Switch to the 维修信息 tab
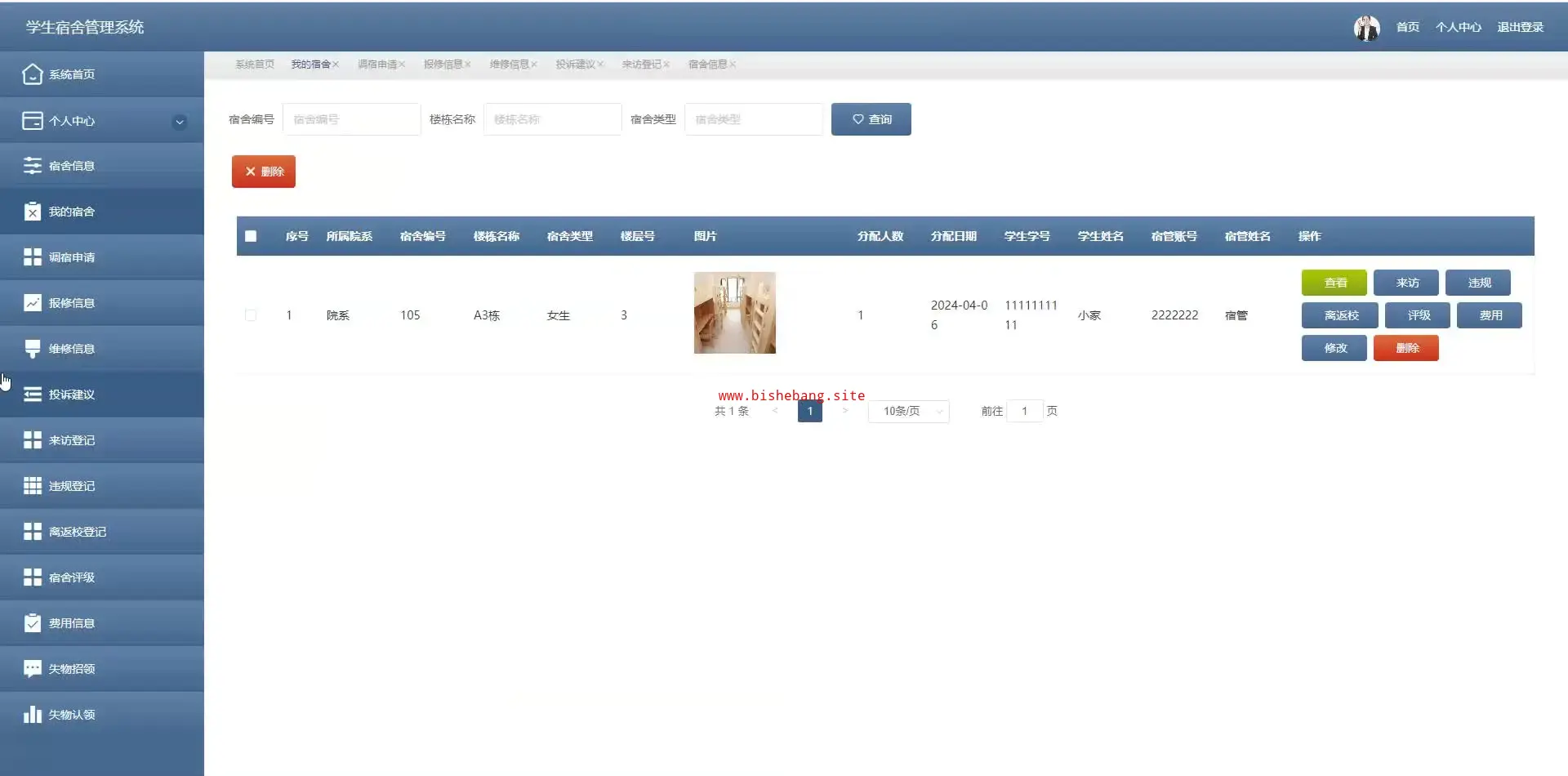 (x=509, y=65)
